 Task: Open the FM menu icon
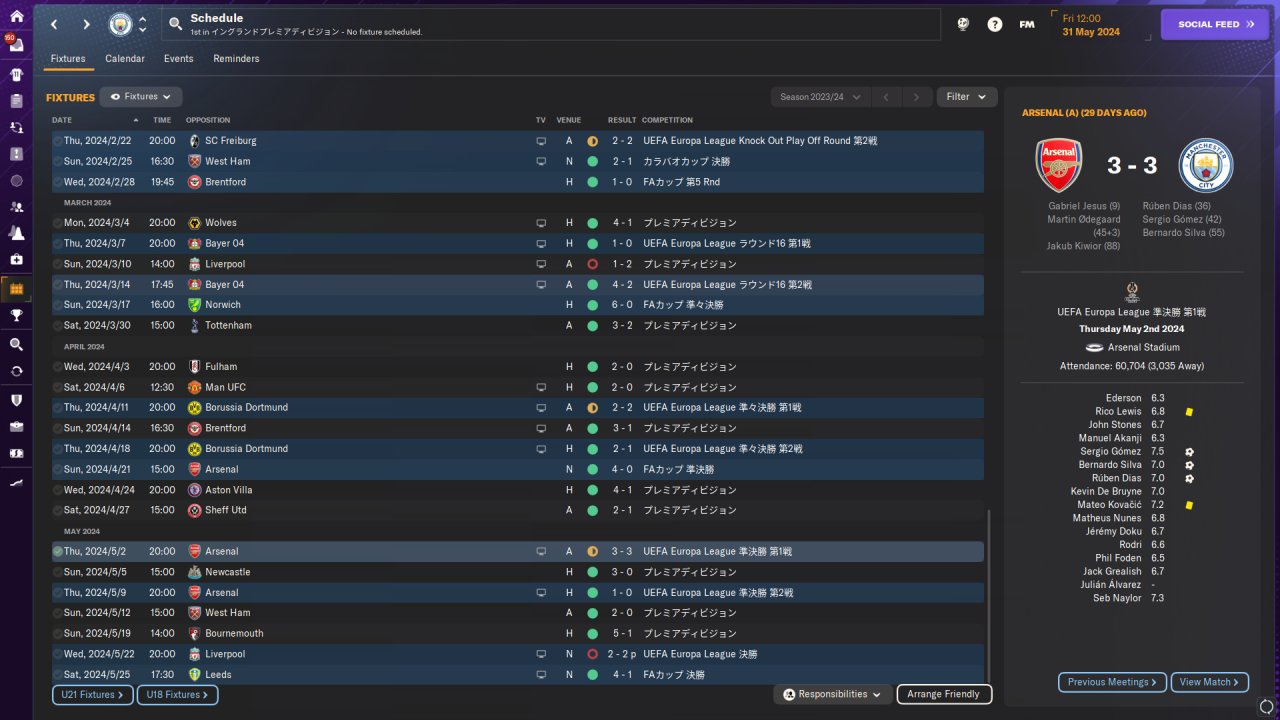pyautogui.click(x=1027, y=24)
